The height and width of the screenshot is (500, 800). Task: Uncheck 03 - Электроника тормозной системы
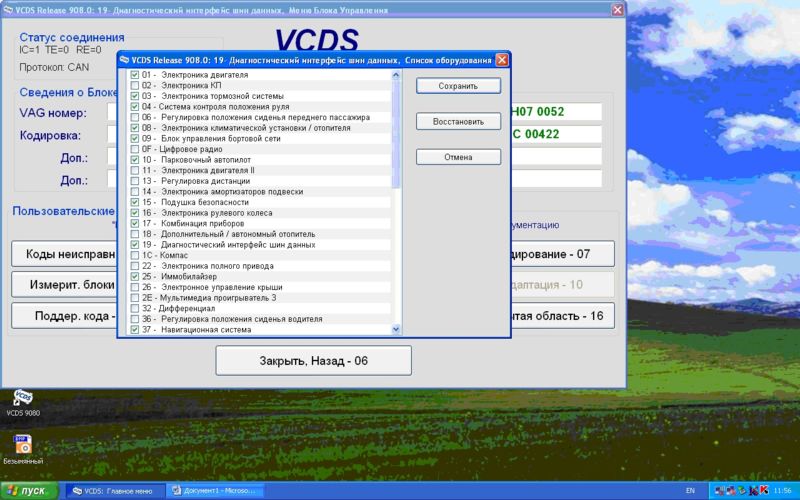point(135,96)
